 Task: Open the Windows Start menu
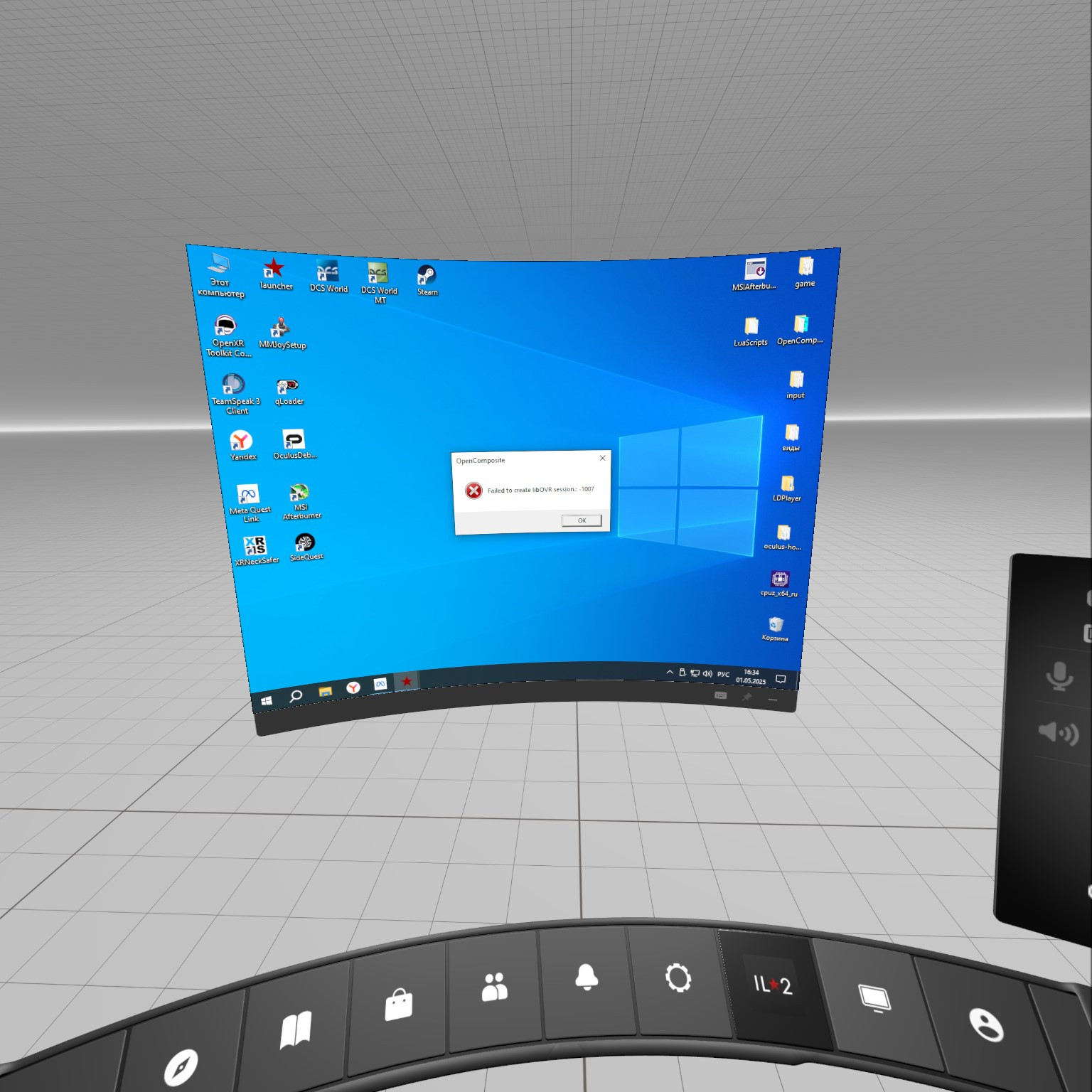coord(267,701)
